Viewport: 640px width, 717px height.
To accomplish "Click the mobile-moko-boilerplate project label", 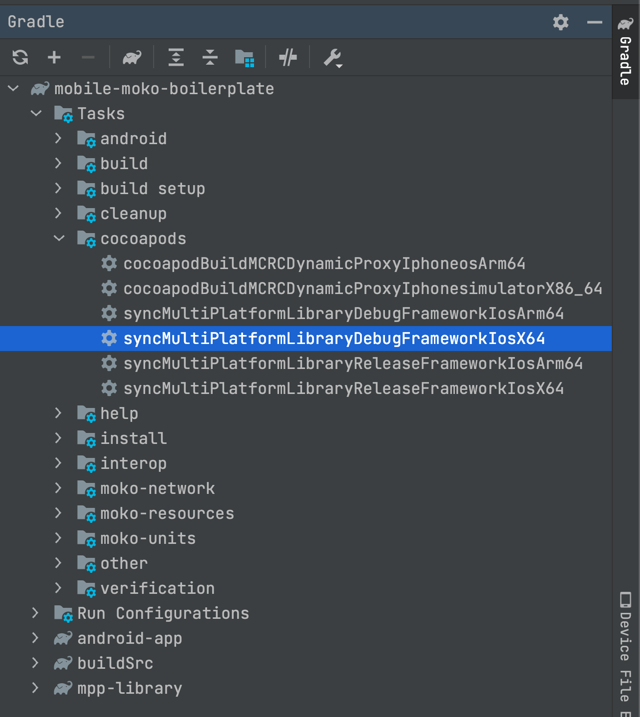I will (164, 89).
